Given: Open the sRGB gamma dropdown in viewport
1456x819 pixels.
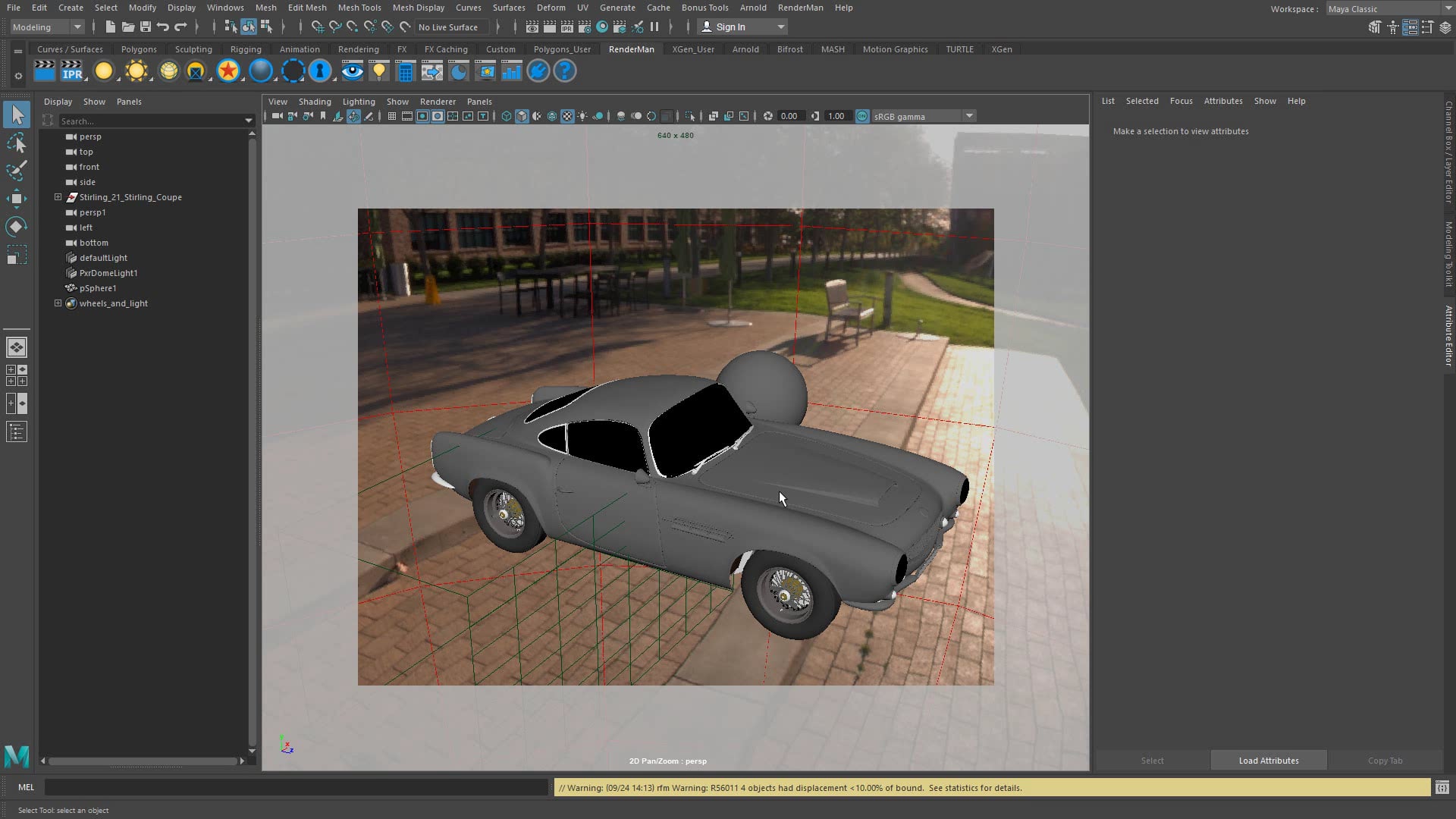Looking at the screenshot, I should point(970,115).
